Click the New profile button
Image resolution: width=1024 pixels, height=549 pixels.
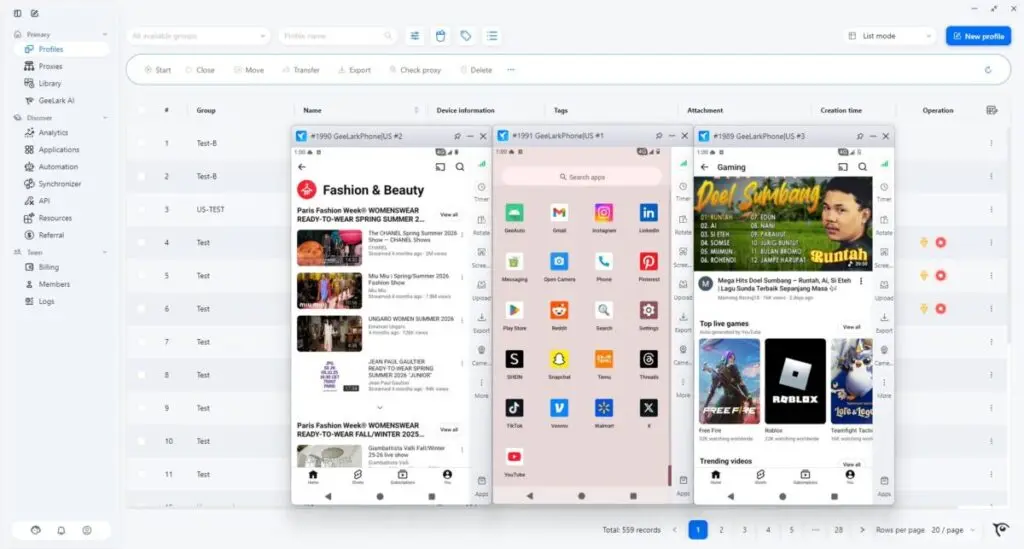[x=978, y=36]
